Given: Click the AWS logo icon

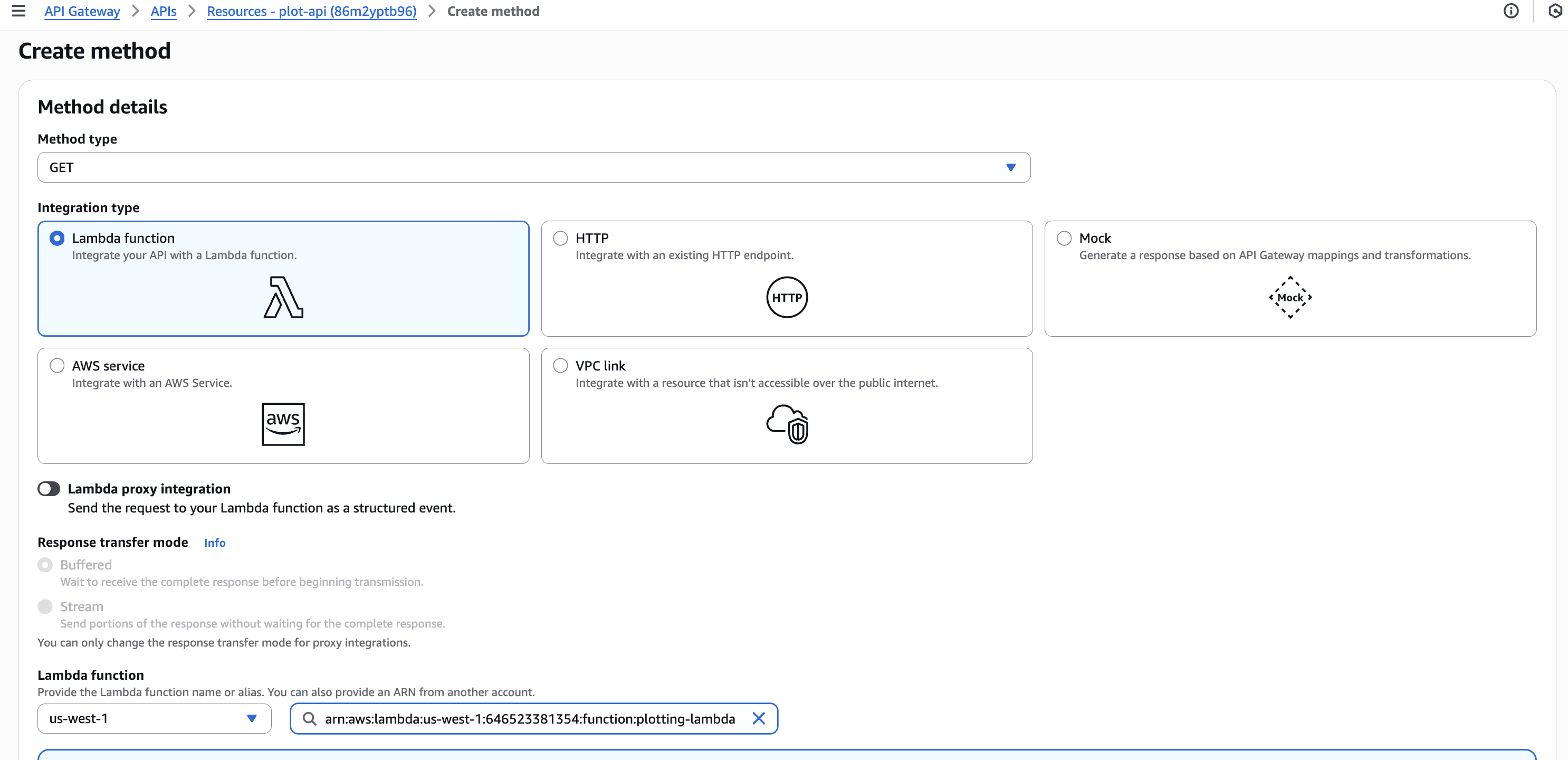Looking at the screenshot, I should coord(283,424).
